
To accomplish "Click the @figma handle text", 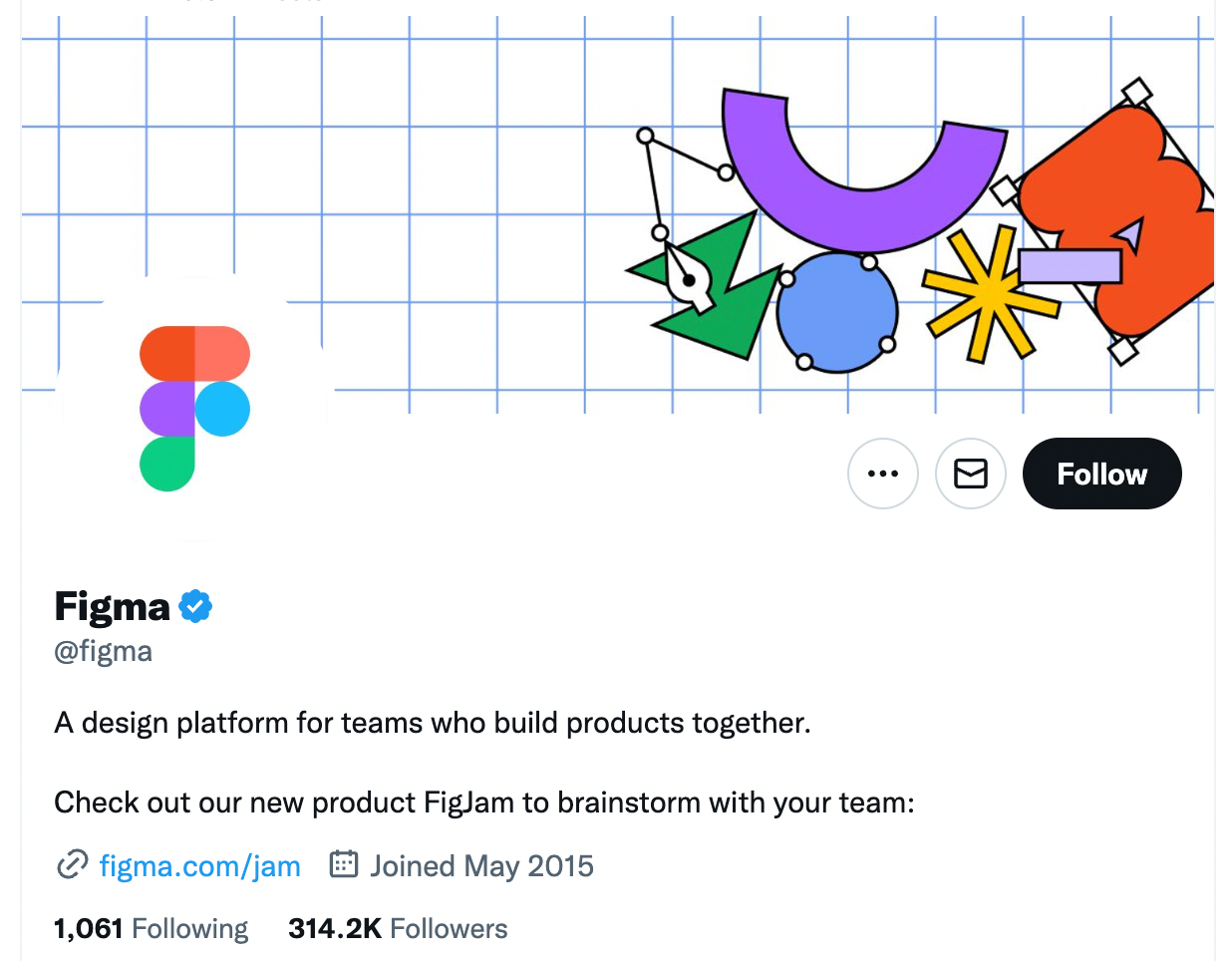I will (x=104, y=652).
